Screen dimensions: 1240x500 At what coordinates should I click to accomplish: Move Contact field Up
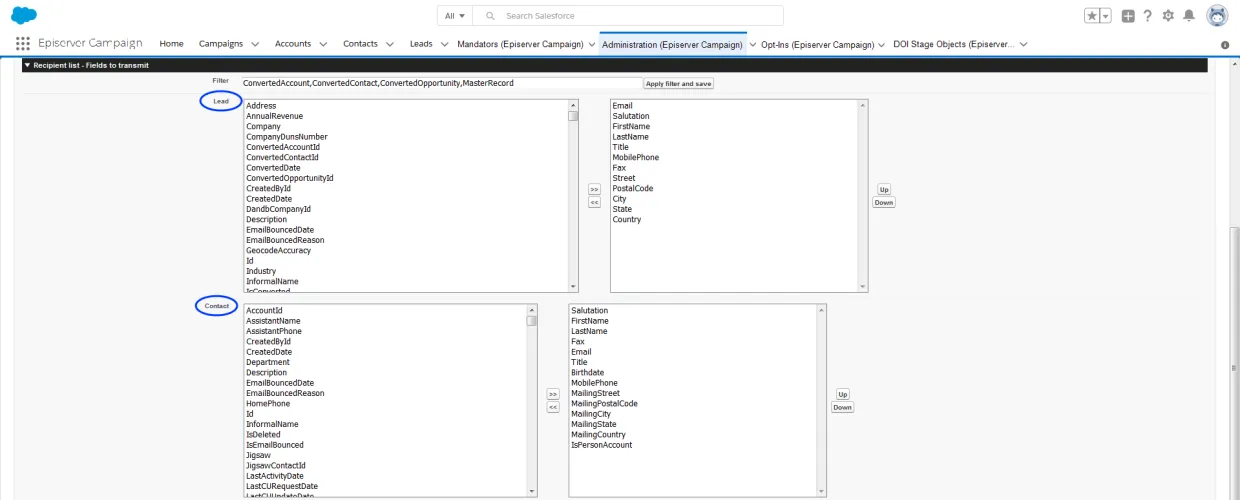point(842,394)
